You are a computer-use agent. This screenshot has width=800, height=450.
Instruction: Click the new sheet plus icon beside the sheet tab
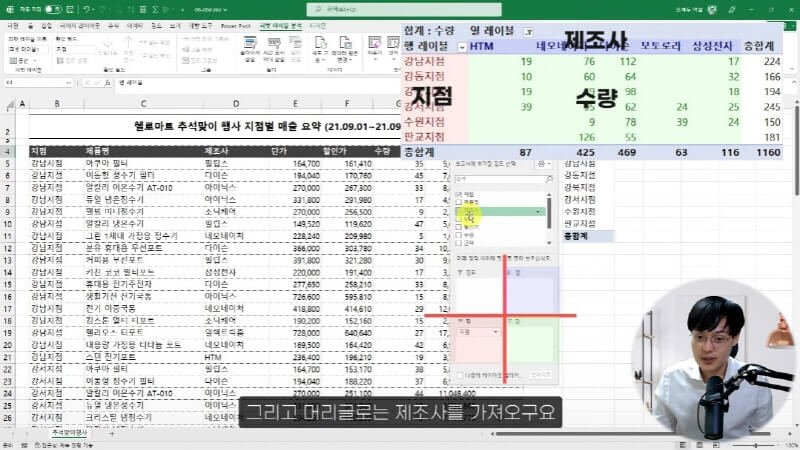pos(112,433)
